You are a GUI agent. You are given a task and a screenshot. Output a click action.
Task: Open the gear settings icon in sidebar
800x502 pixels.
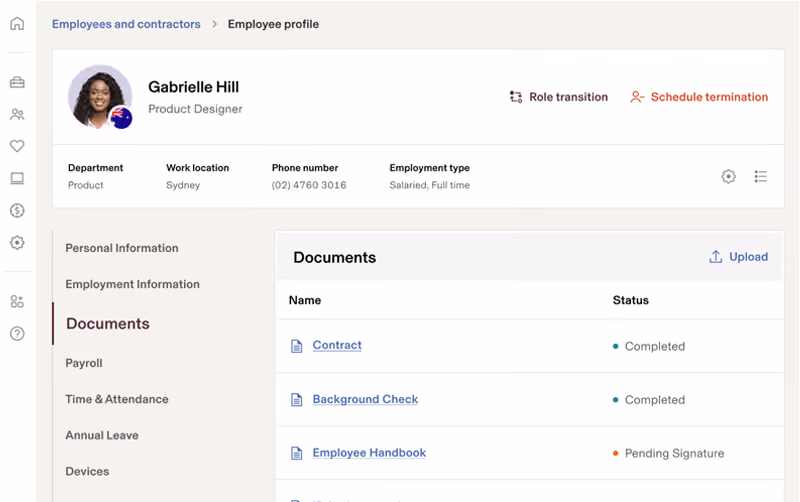(x=17, y=242)
